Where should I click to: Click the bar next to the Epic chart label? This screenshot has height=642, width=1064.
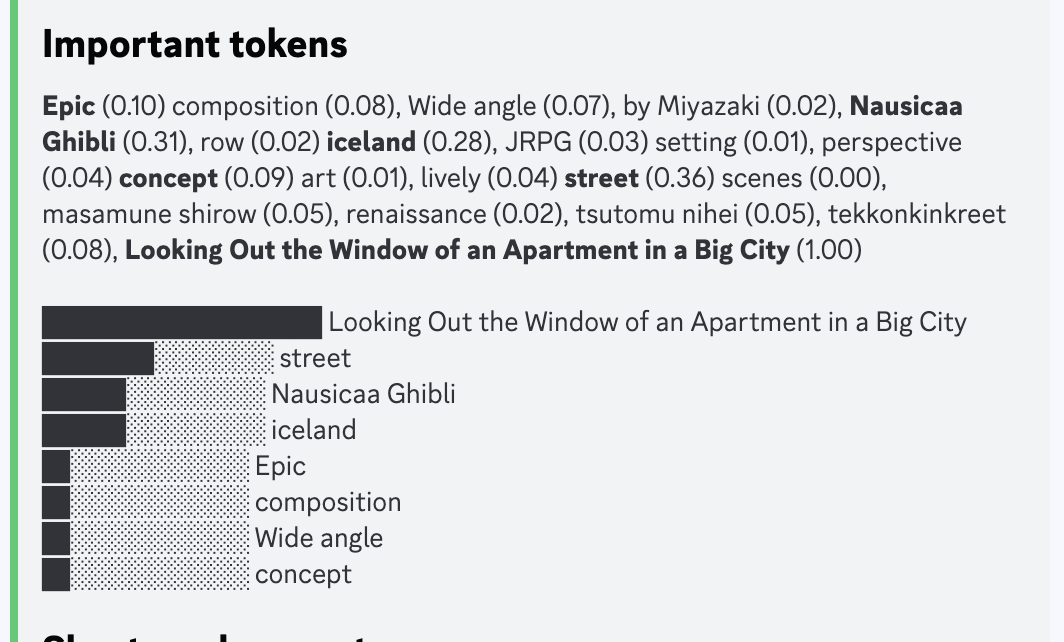point(56,466)
